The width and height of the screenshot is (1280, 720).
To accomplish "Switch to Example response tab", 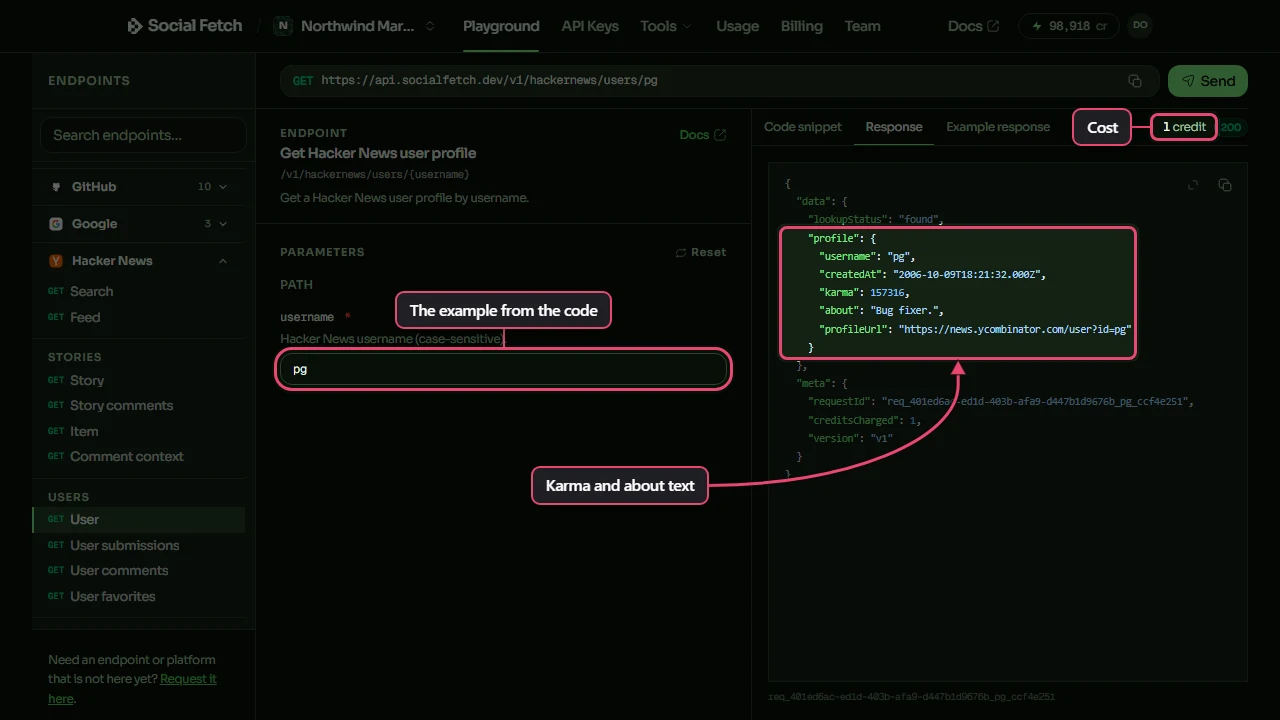I will pyautogui.click(x=998, y=127).
